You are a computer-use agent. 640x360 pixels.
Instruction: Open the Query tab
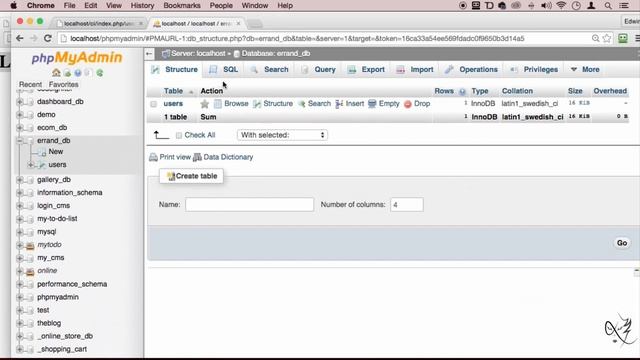pyautogui.click(x=318, y=69)
